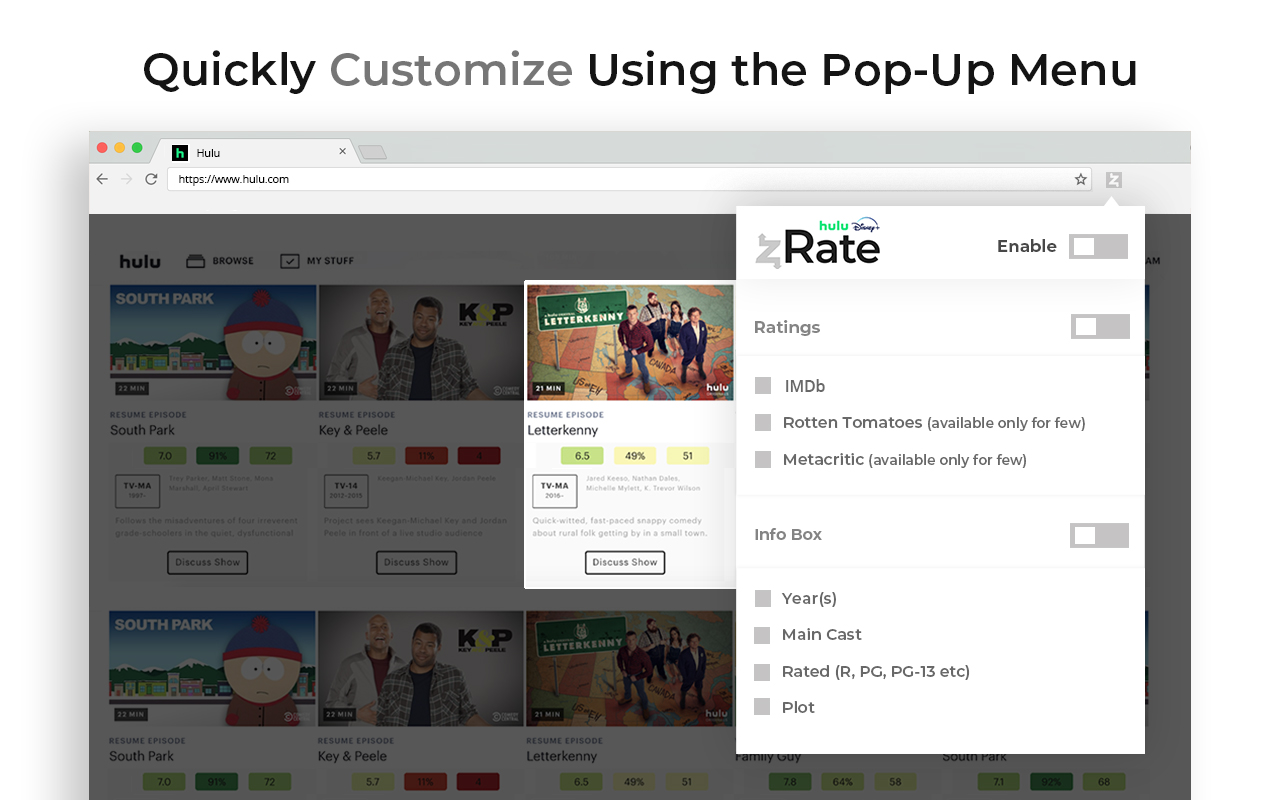Check the Rated (R, PG, PG-13 etc) checkbox
This screenshot has width=1280, height=800.
762,672
